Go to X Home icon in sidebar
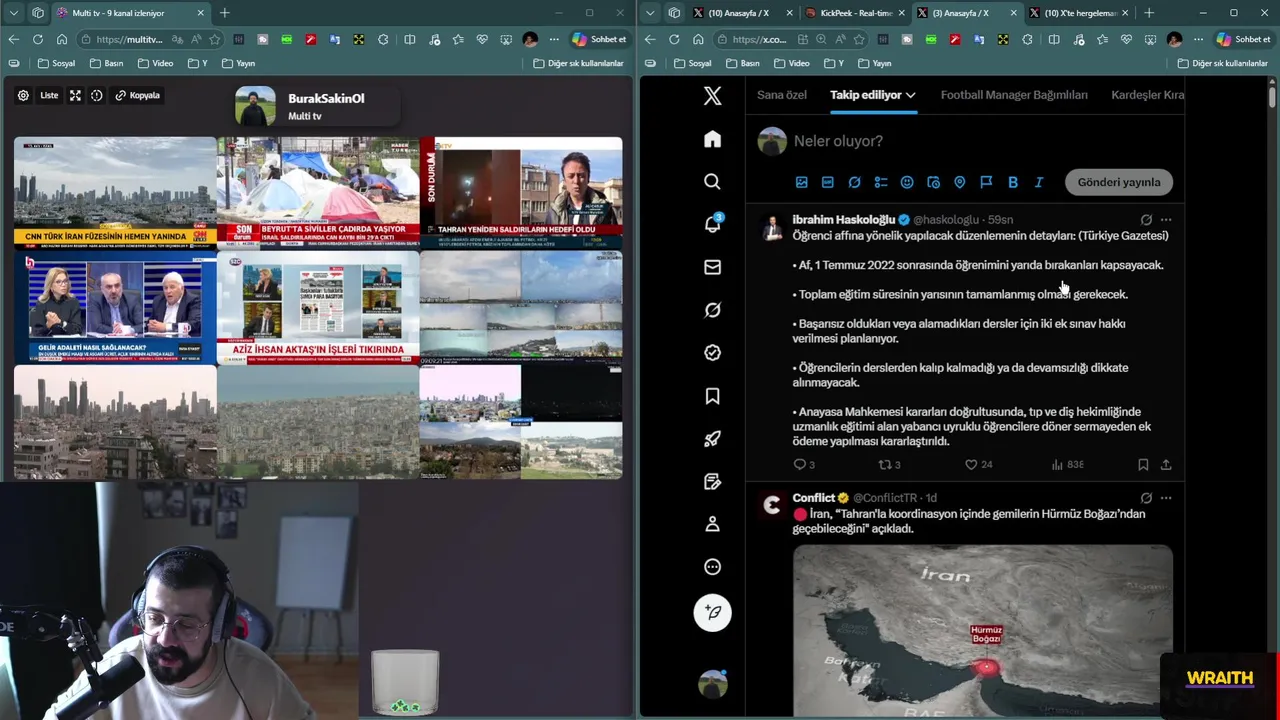This screenshot has width=1280, height=720. point(712,139)
